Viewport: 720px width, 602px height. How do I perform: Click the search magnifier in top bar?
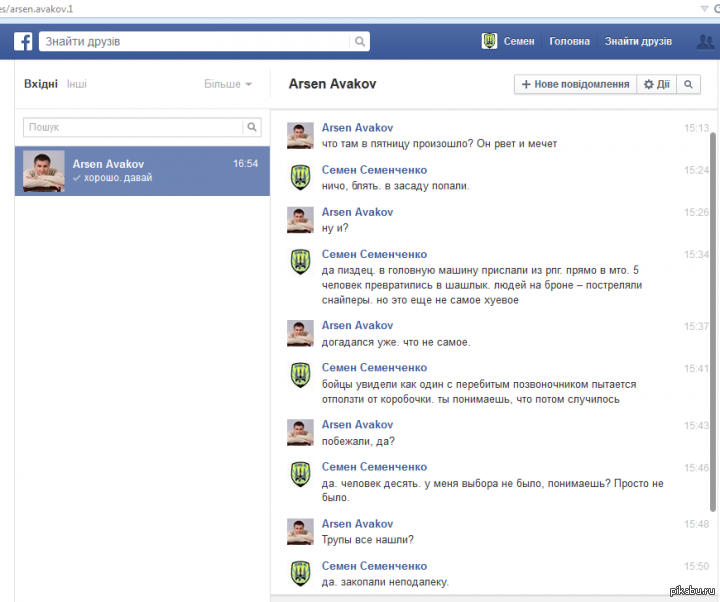(x=359, y=42)
